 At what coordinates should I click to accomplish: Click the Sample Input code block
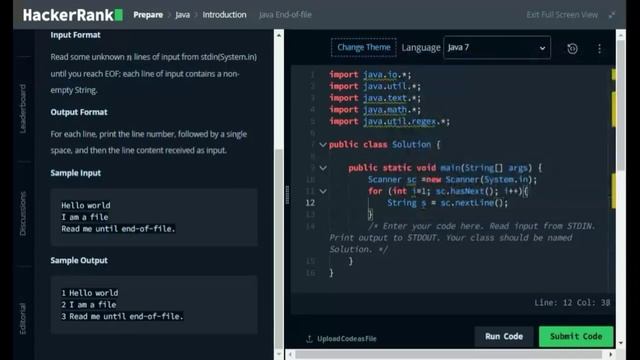point(154,217)
